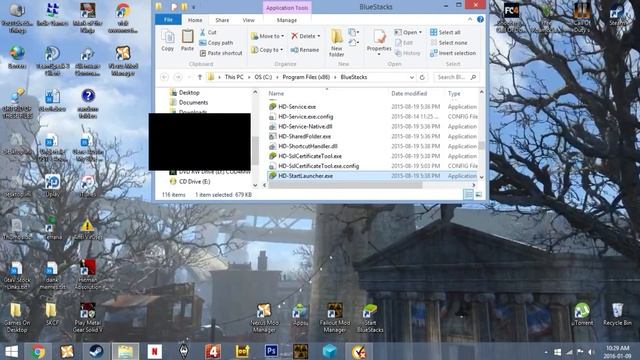This screenshot has height=360, width=640.
Task: Open Explorer Help question mark icon
Action: coord(480,19)
